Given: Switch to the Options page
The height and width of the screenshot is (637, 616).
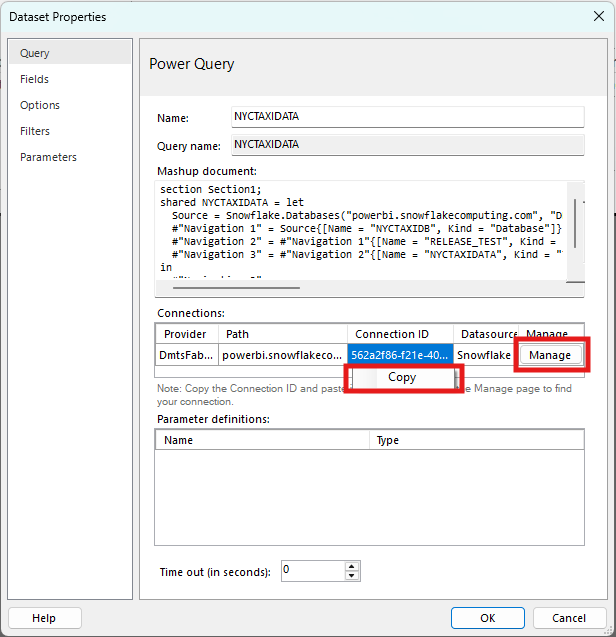Looking at the screenshot, I should click(40, 105).
